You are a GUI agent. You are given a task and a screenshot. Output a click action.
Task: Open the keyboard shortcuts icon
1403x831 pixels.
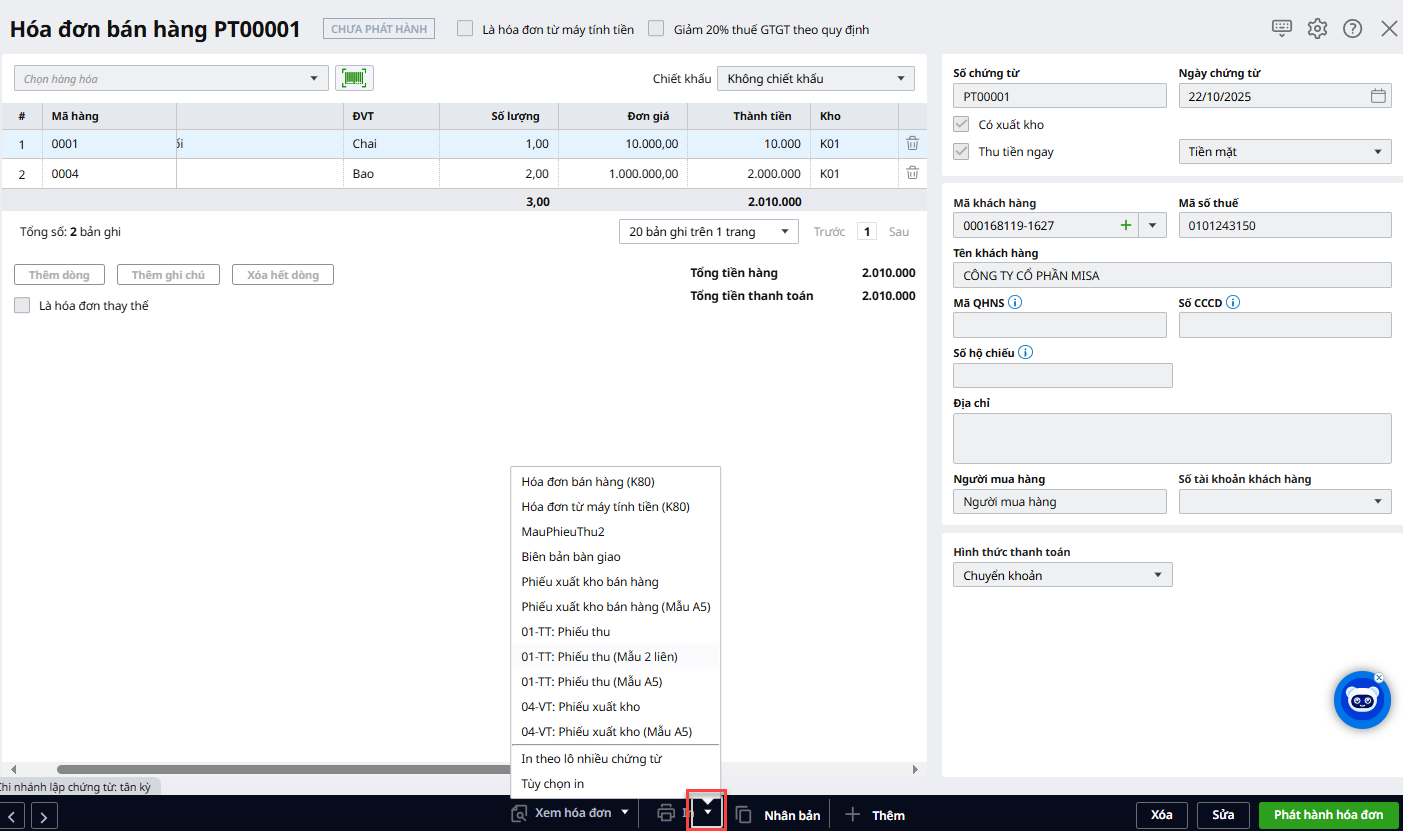(x=1282, y=28)
